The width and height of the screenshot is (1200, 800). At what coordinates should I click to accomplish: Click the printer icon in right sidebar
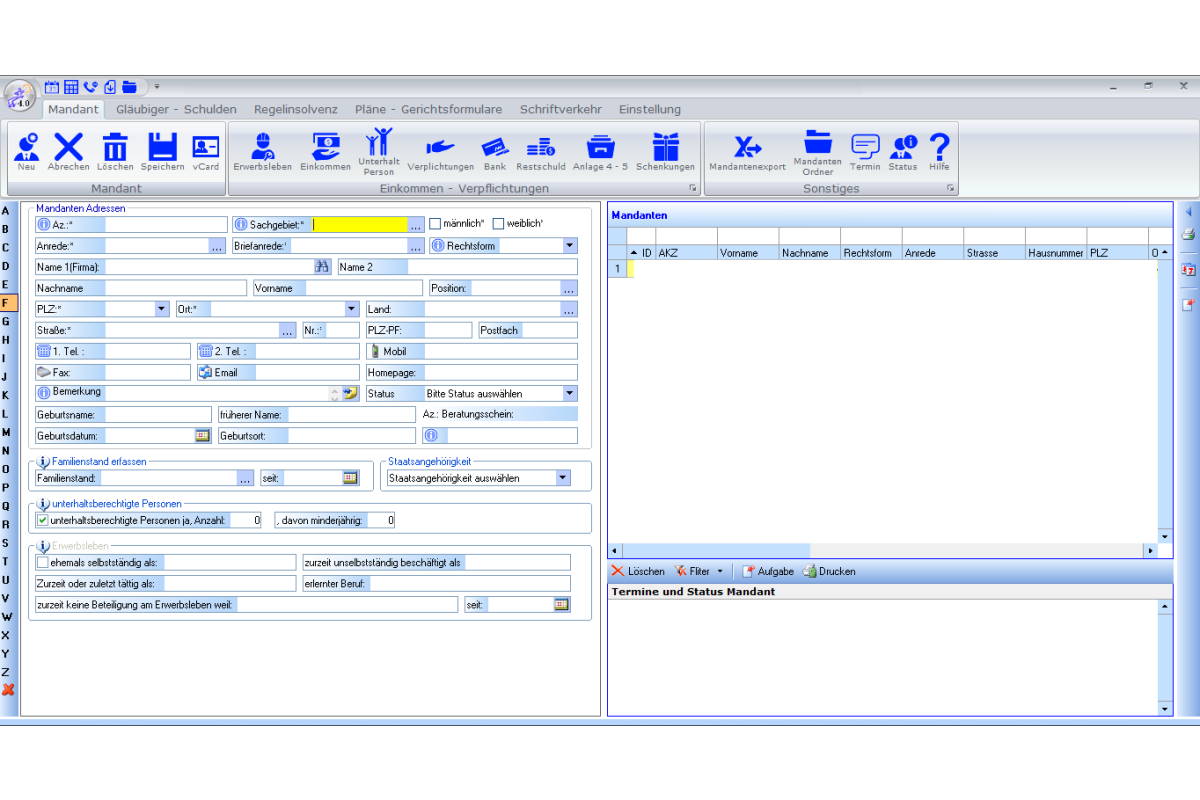coord(1188,235)
